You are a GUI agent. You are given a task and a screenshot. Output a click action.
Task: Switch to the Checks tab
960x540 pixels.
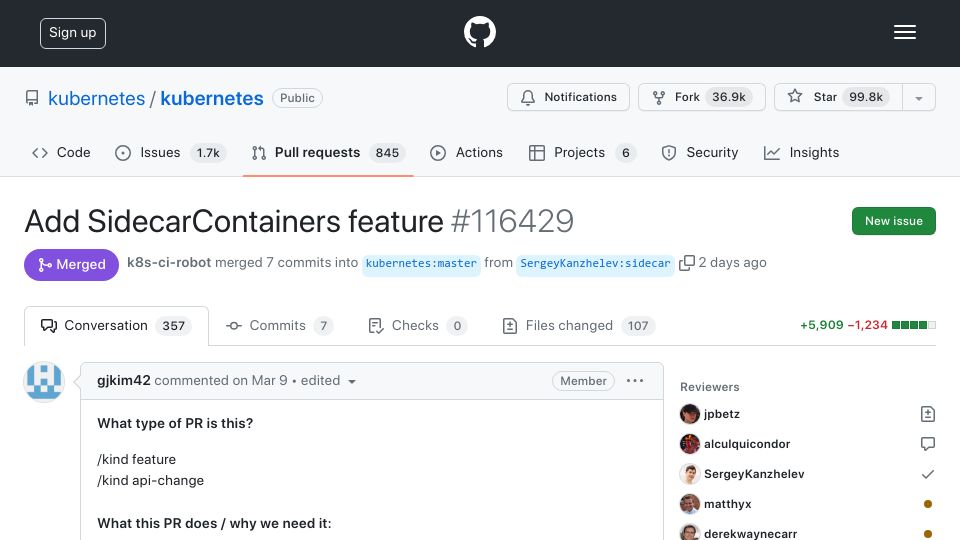[x=418, y=326]
